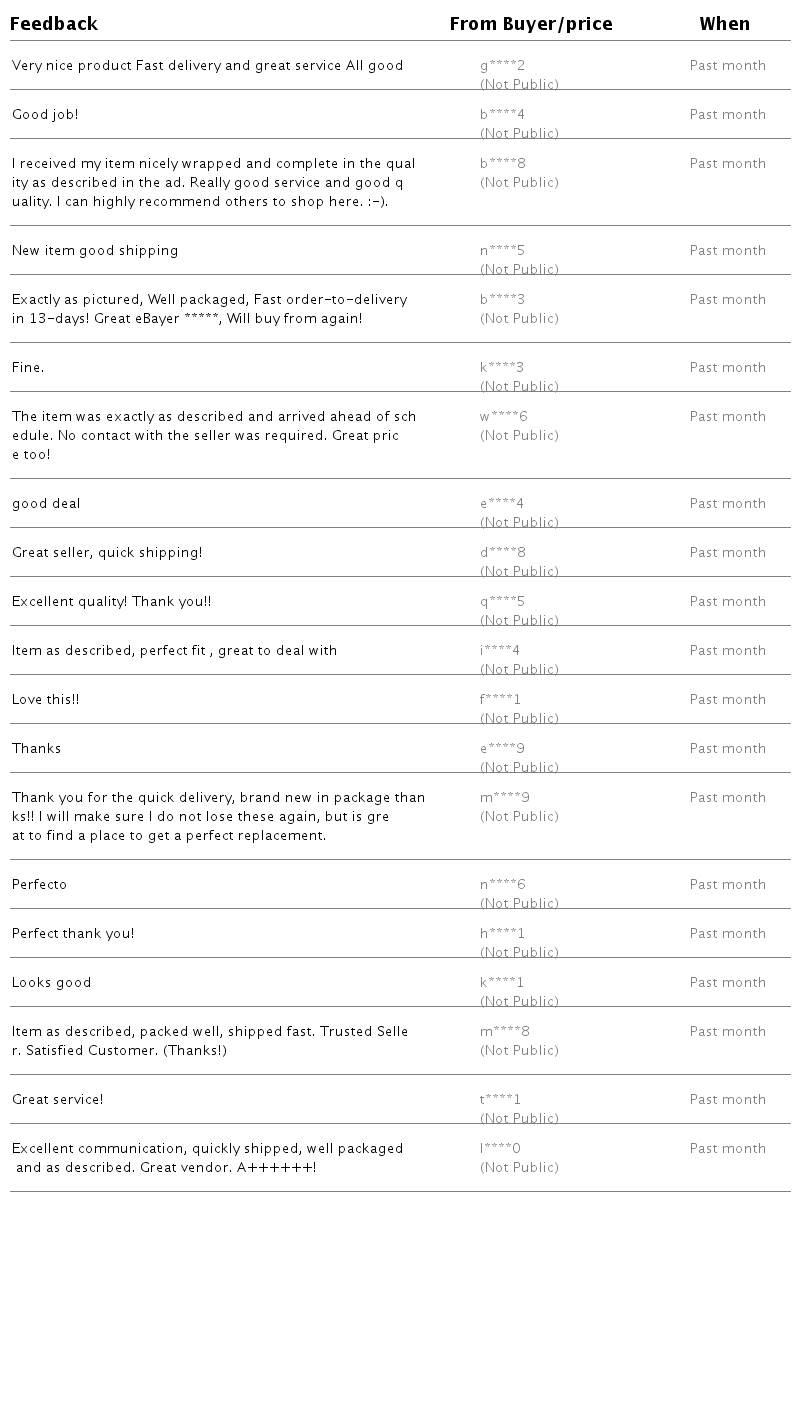Click "Past month" for buyer t****1
The height and width of the screenshot is (1424, 800).
[x=727, y=1100]
